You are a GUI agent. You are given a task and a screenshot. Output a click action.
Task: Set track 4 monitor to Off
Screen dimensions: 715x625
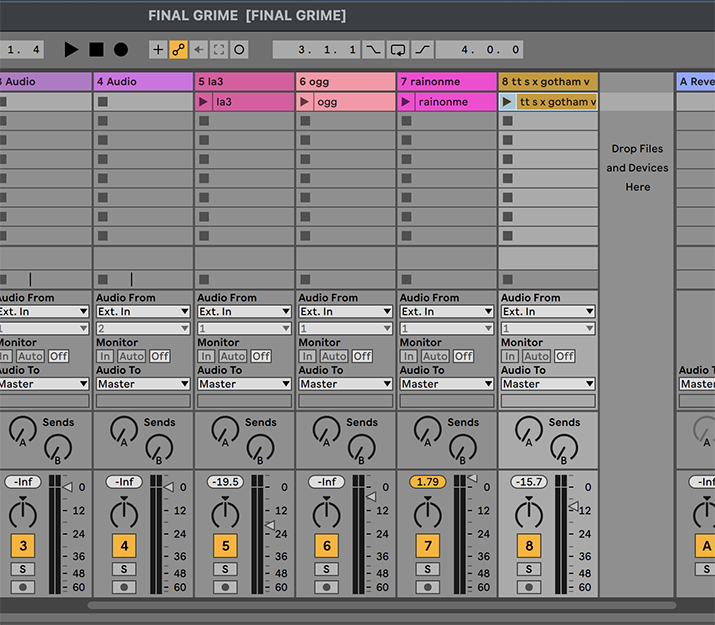tap(160, 356)
